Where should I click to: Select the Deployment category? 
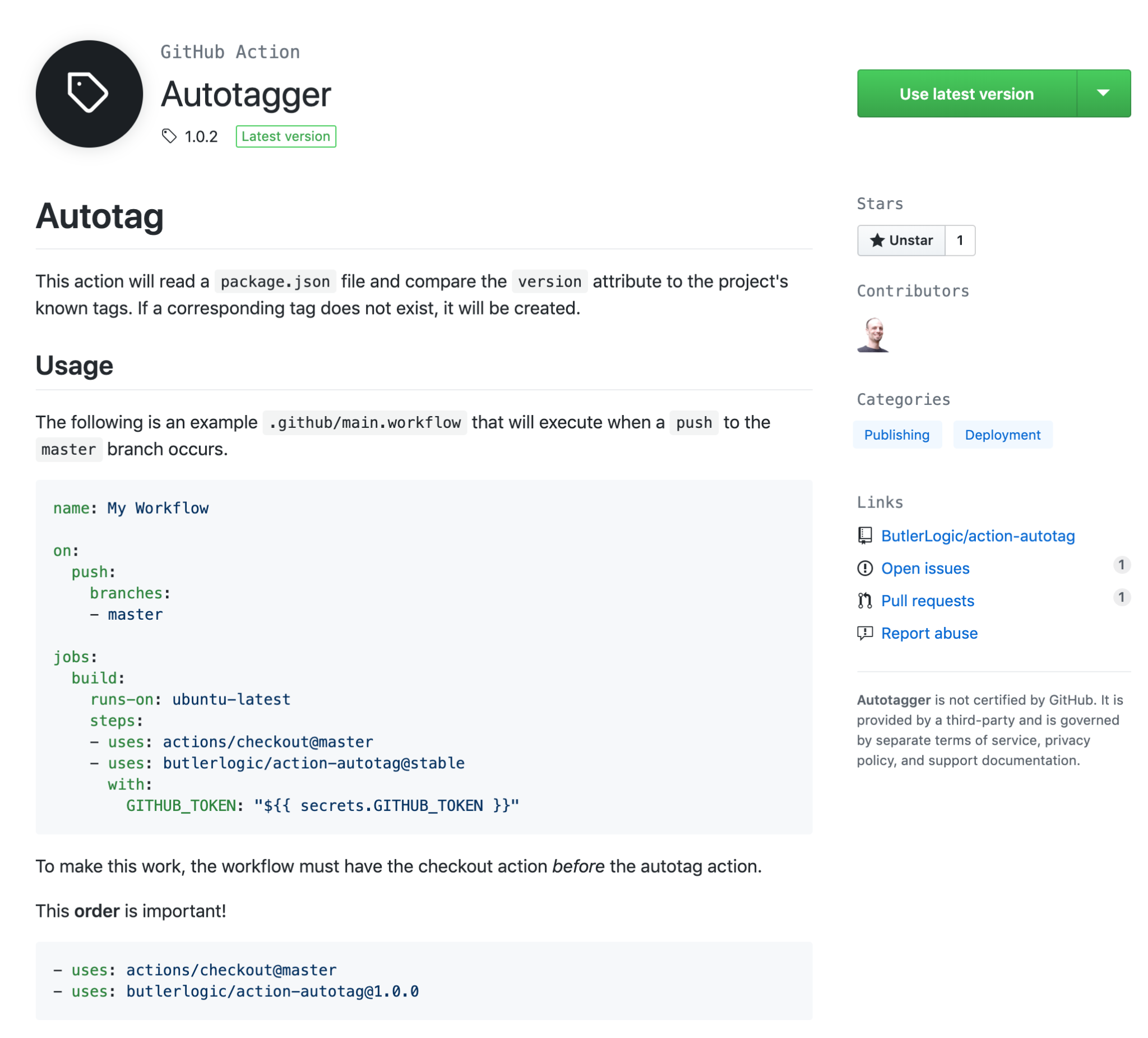[1002, 435]
